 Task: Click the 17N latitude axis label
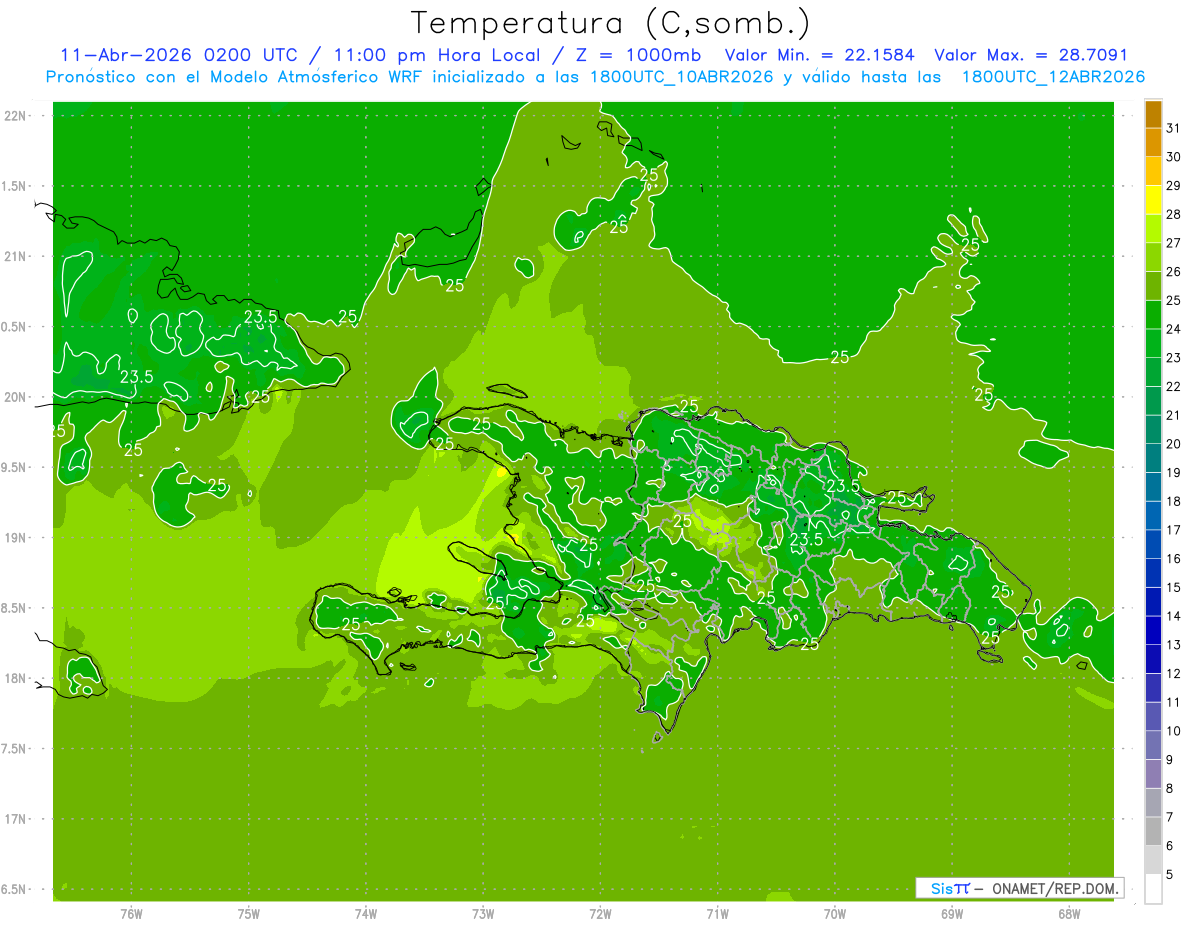click(x=15, y=819)
